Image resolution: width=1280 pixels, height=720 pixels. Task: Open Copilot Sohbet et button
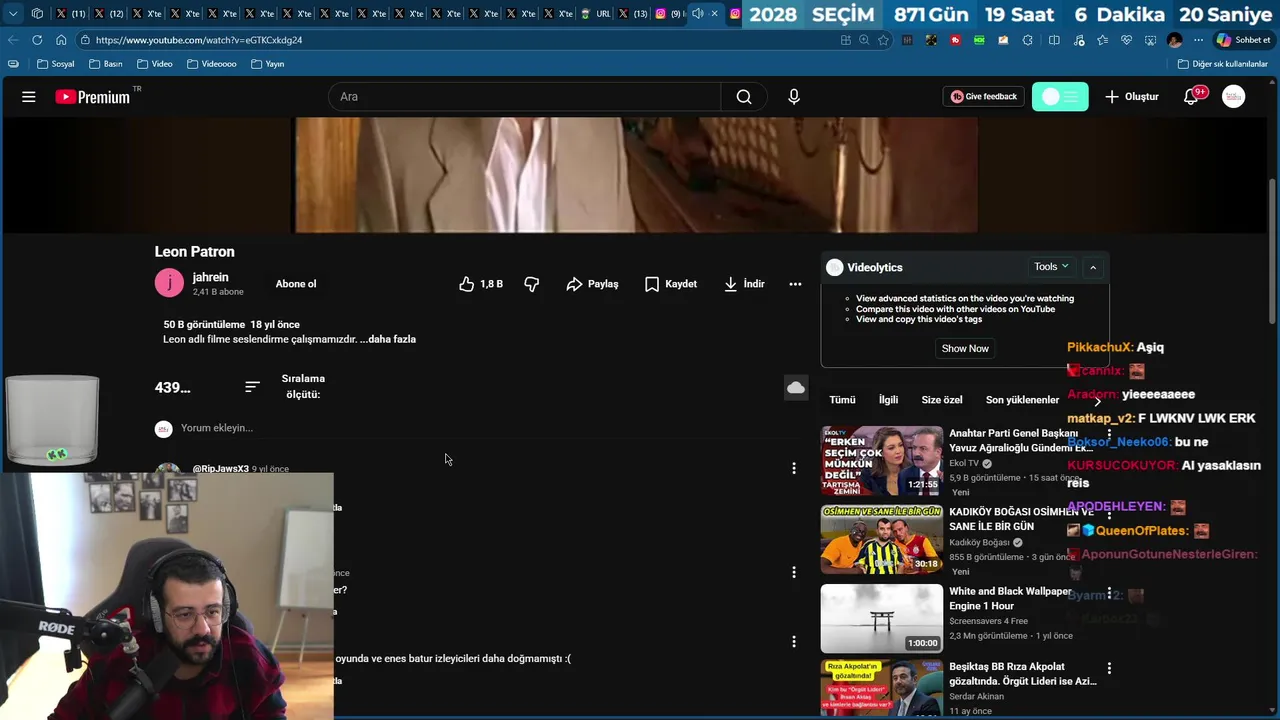tap(1243, 40)
